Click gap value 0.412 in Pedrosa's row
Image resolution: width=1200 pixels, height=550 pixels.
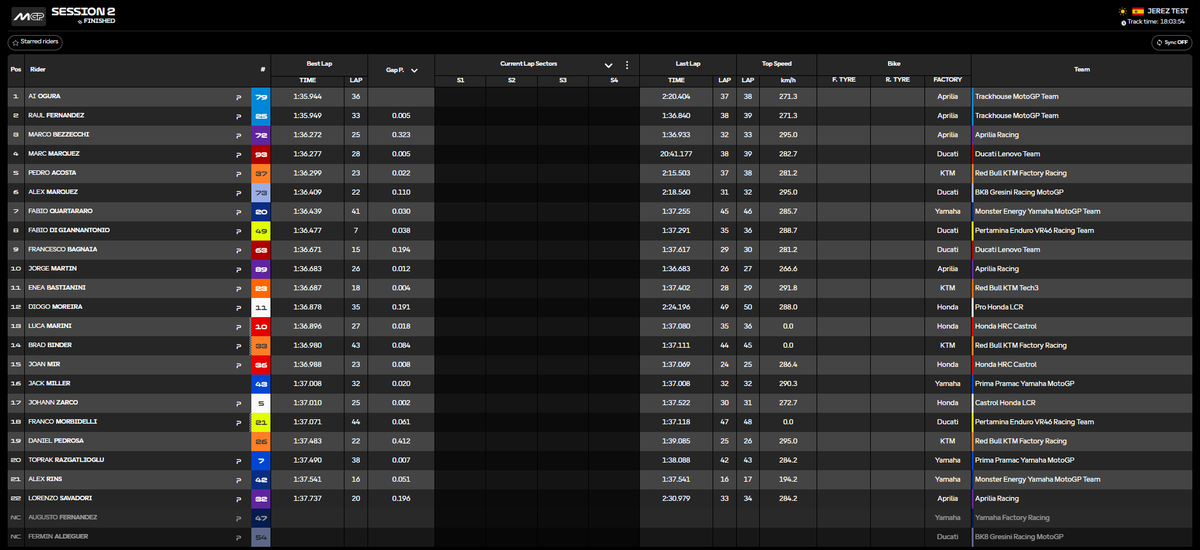click(x=402, y=441)
